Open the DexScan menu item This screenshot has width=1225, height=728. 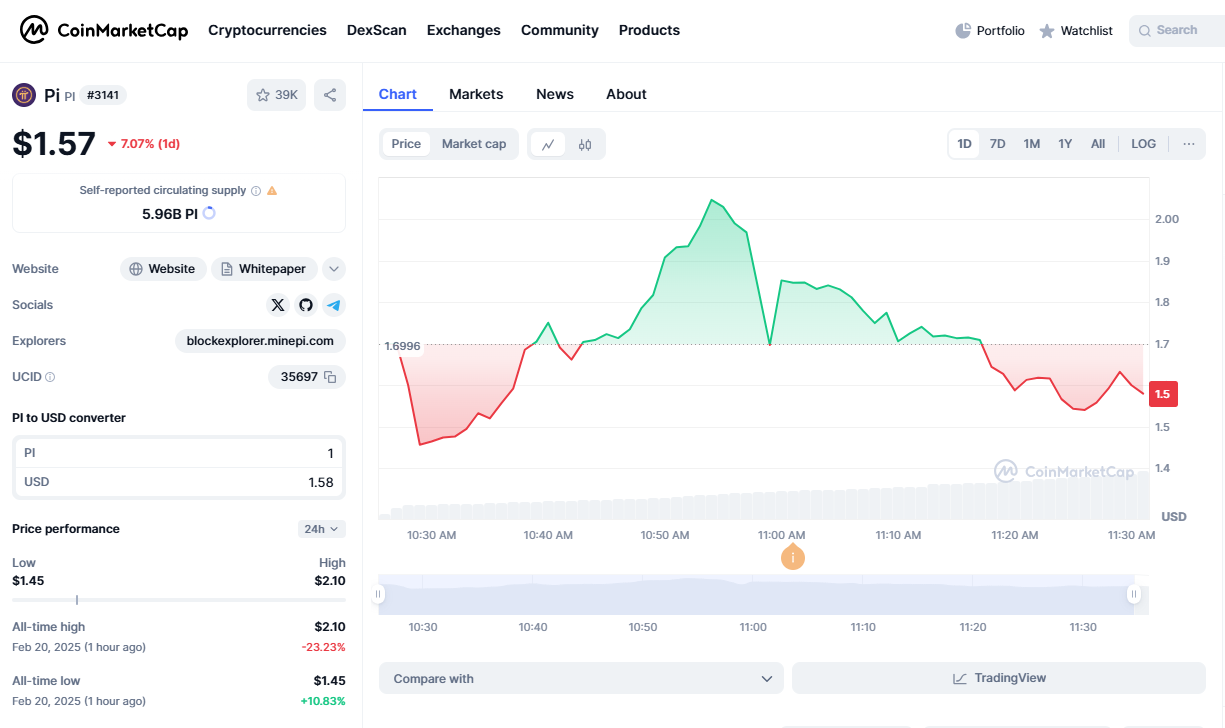point(377,30)
